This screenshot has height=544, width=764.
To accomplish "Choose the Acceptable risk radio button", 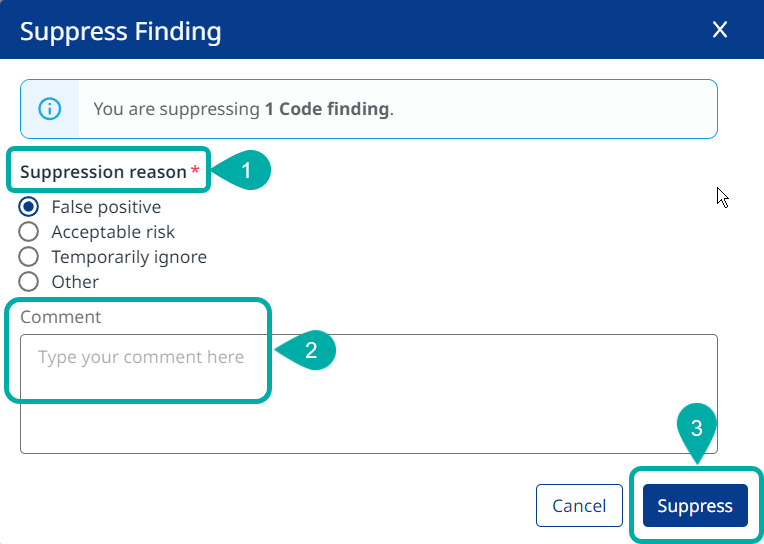I will 29,232.
